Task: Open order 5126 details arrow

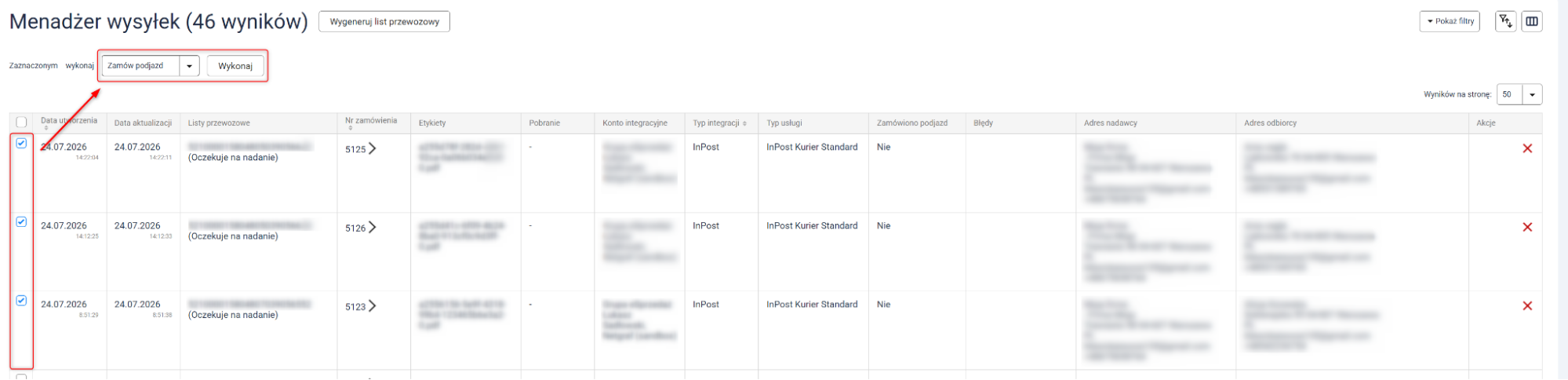Action: [372, 227]
